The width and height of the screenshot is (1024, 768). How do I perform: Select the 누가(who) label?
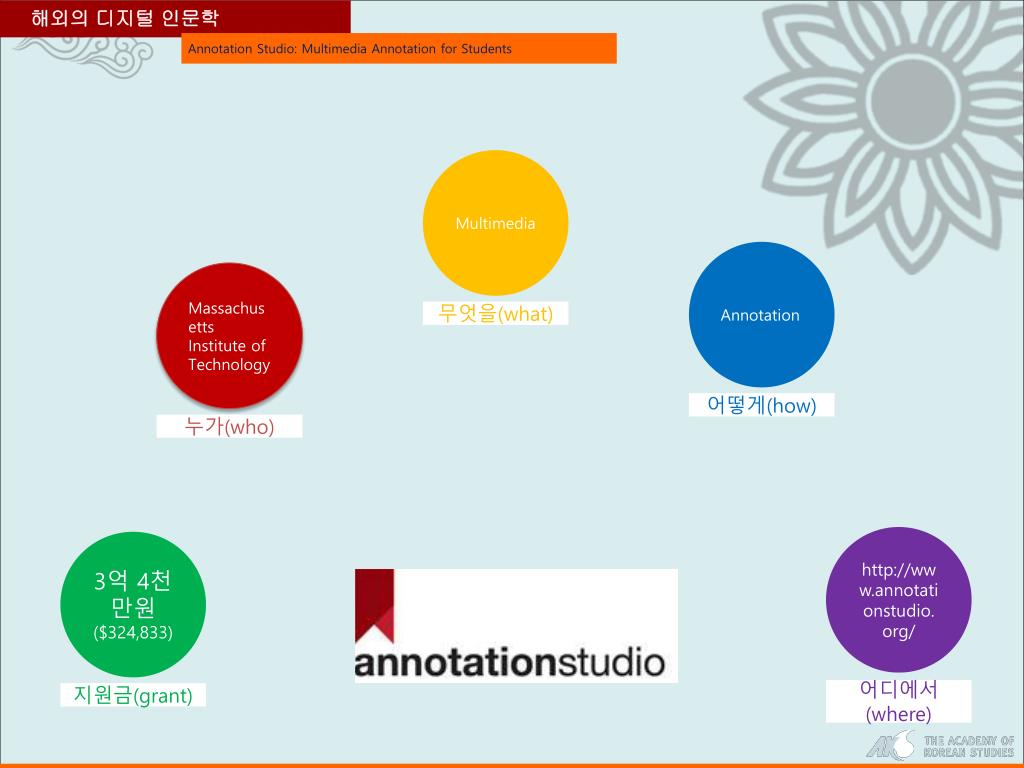pyautogui.click(x=229, y=426)
